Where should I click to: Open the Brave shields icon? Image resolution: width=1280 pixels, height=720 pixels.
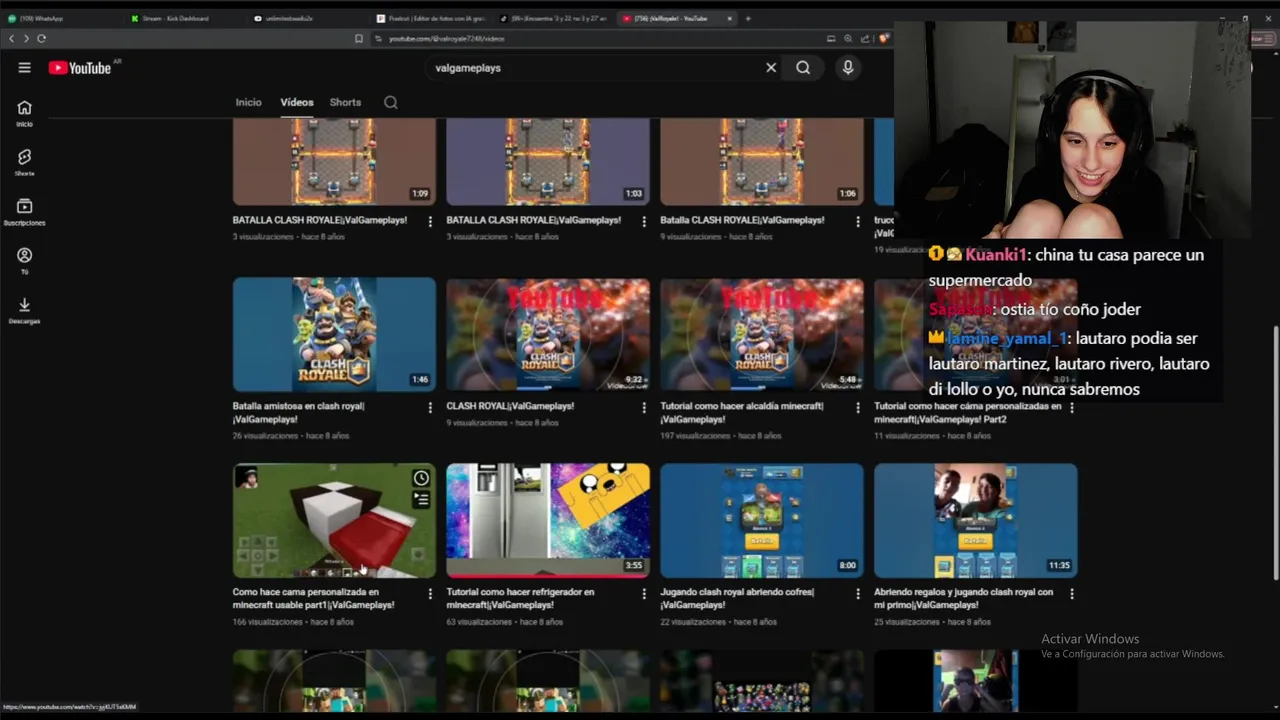point(884,38)
